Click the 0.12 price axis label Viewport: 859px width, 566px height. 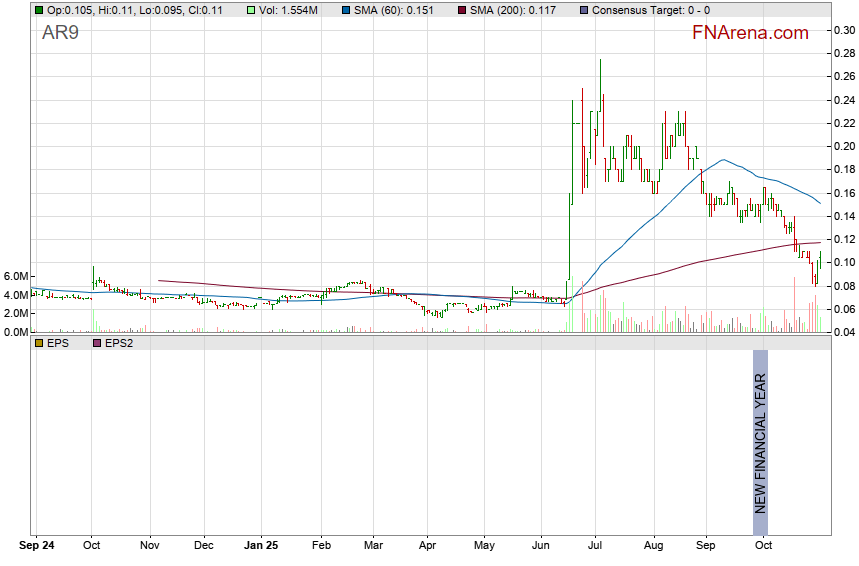click(x=845, y=240)
